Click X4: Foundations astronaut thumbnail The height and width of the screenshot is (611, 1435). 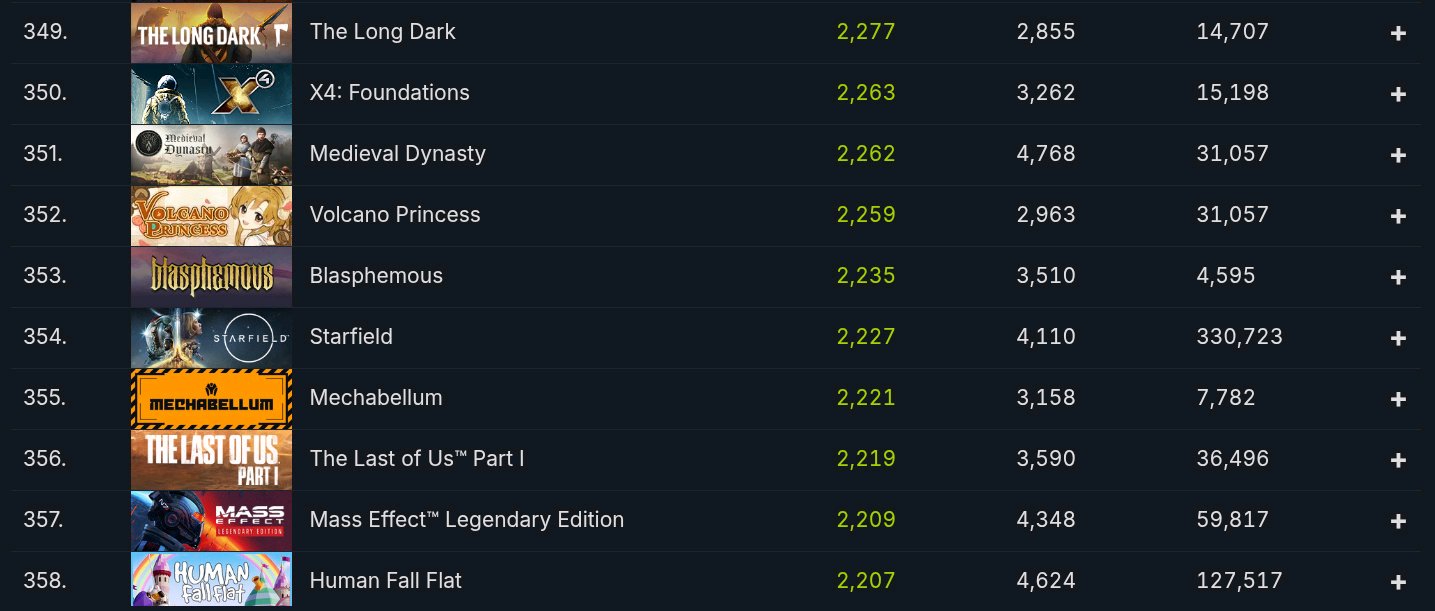[211, 93]
